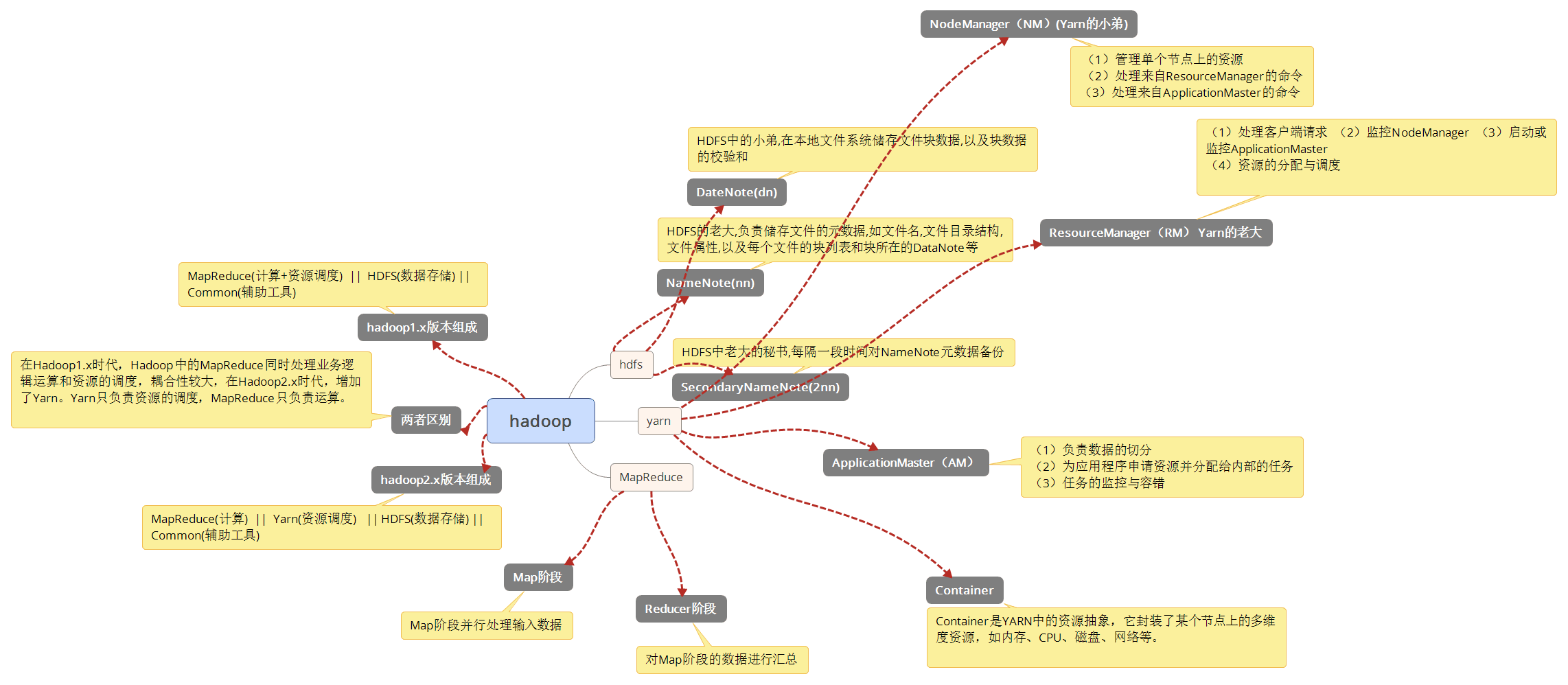1568x685 pixels.
Task: Select the central hadoop node
Action: 540,421
